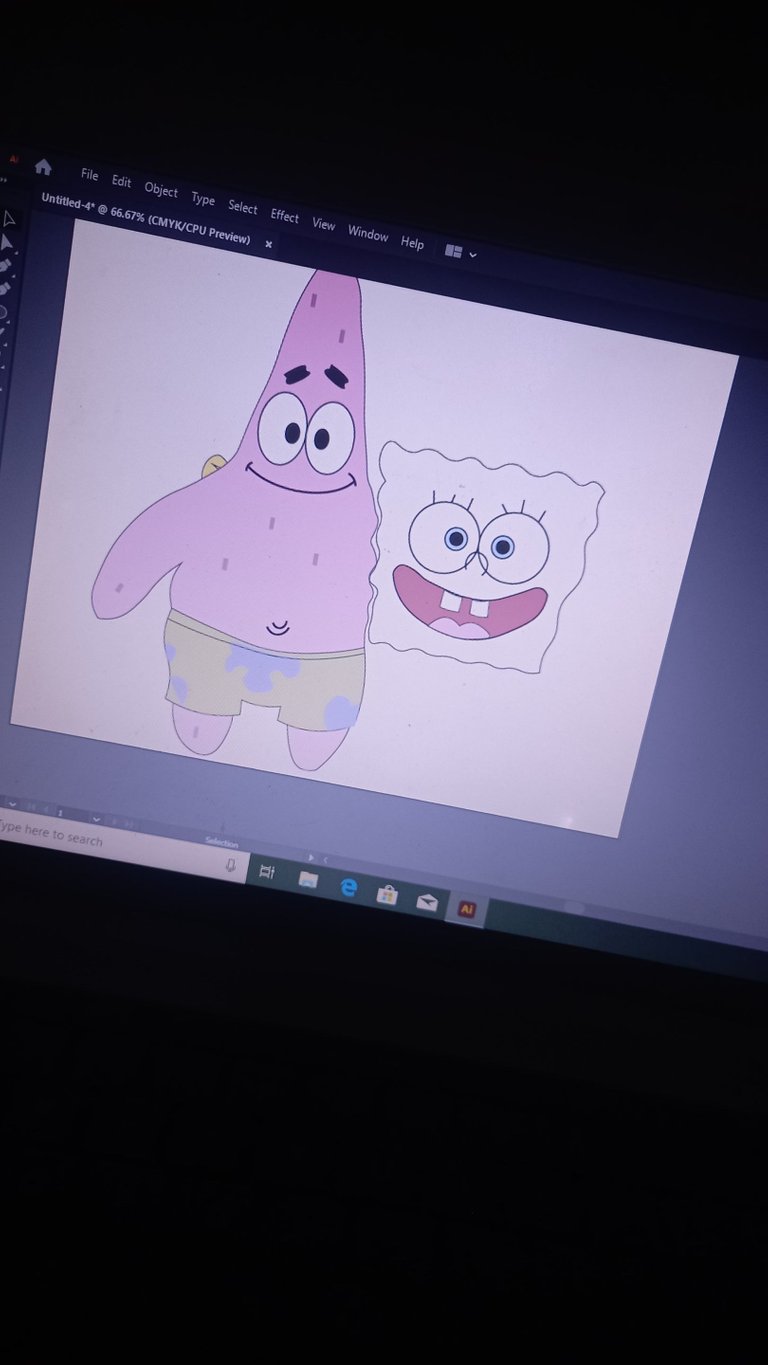The width and height of the screenshot is (768, 1365).
Task: Open the Arrange Documents layout switcher
Action: click(460, 253)
